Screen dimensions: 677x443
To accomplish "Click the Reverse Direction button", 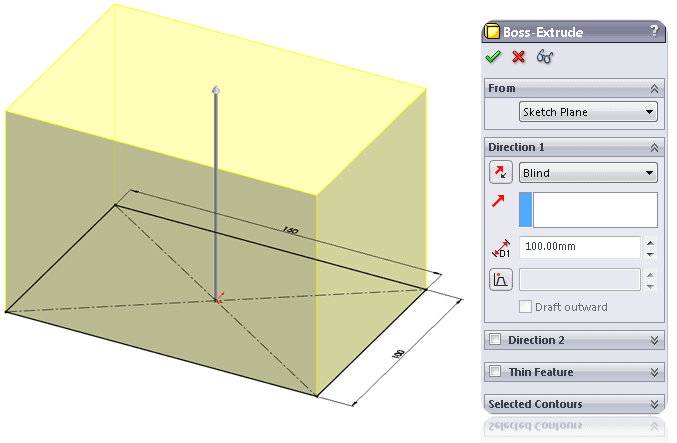I will 501,172.
